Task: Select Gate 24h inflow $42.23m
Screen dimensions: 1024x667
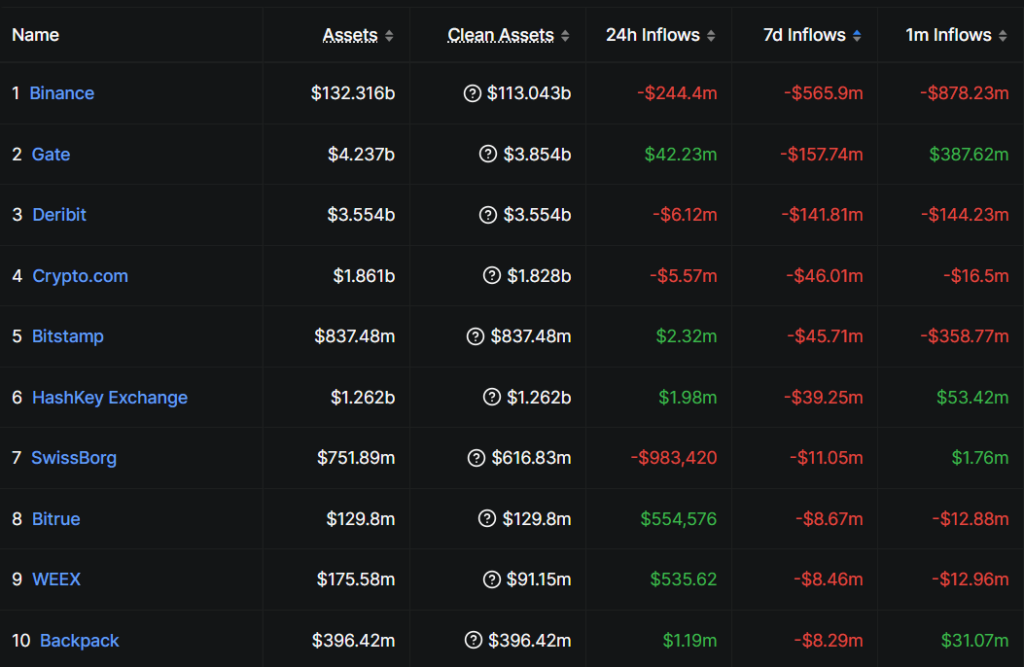Action: pyautogui.click(x=680, y=154)
